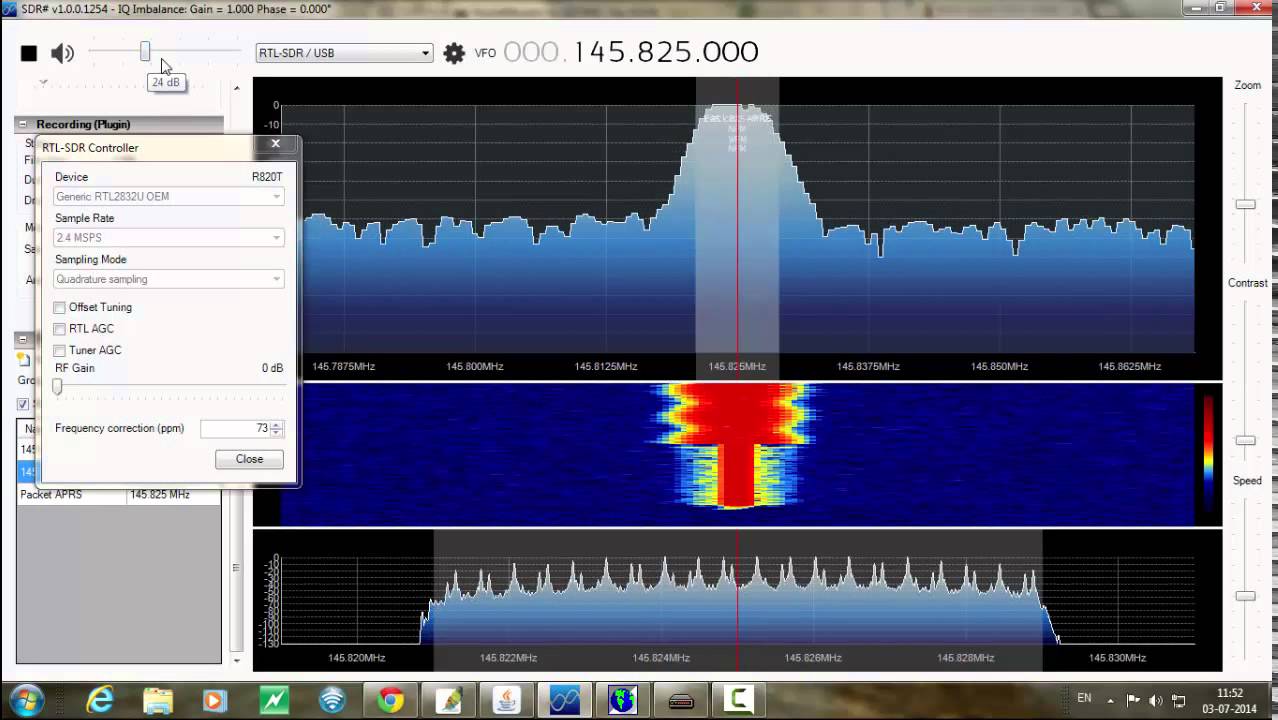
Task: Open network status tray icon
Action: pyautogui.click(x=1179, y=700)
